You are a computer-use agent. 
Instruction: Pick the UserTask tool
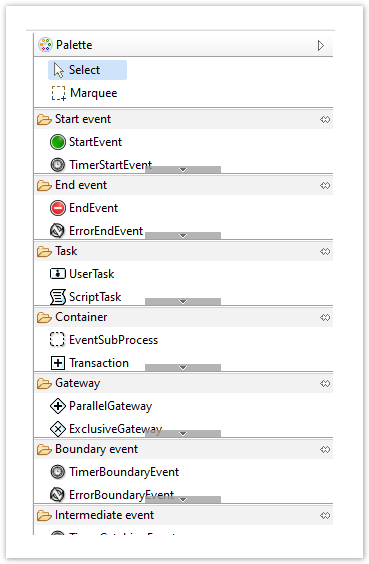point(82,274)
